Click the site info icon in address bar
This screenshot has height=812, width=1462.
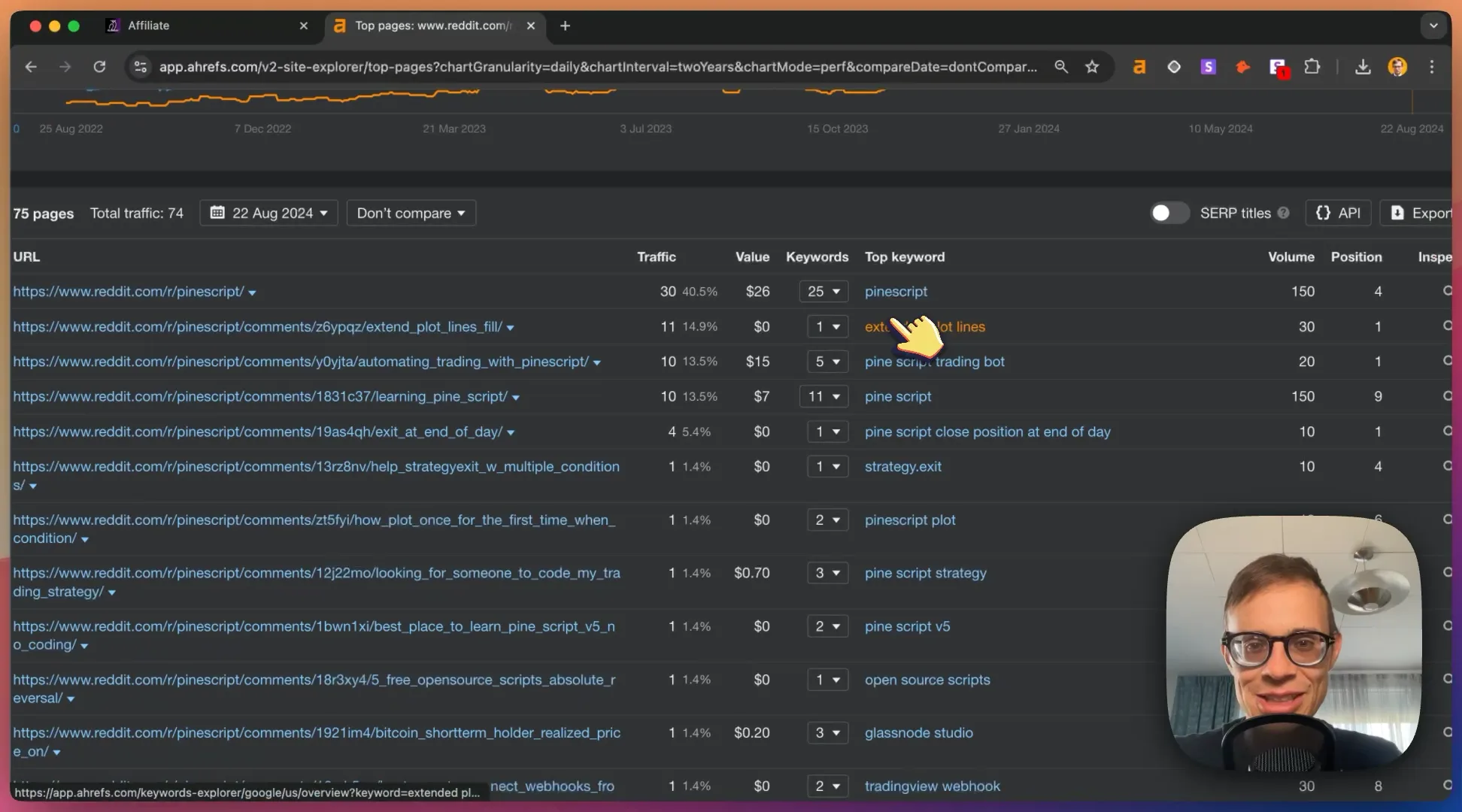pyautogui.click(x=141, y=67)
